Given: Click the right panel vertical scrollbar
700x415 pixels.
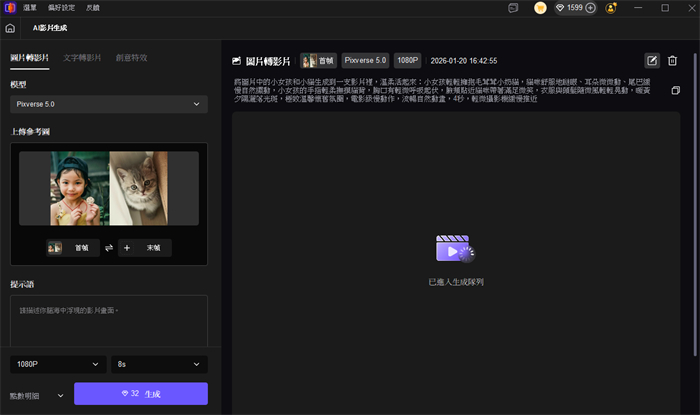Looking at the screenshot, I should pos(695,204).
